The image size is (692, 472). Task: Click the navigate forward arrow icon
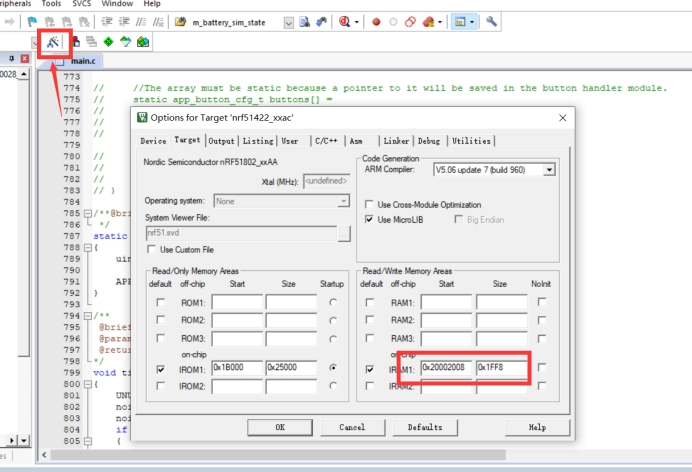click(x=10, y=22)
